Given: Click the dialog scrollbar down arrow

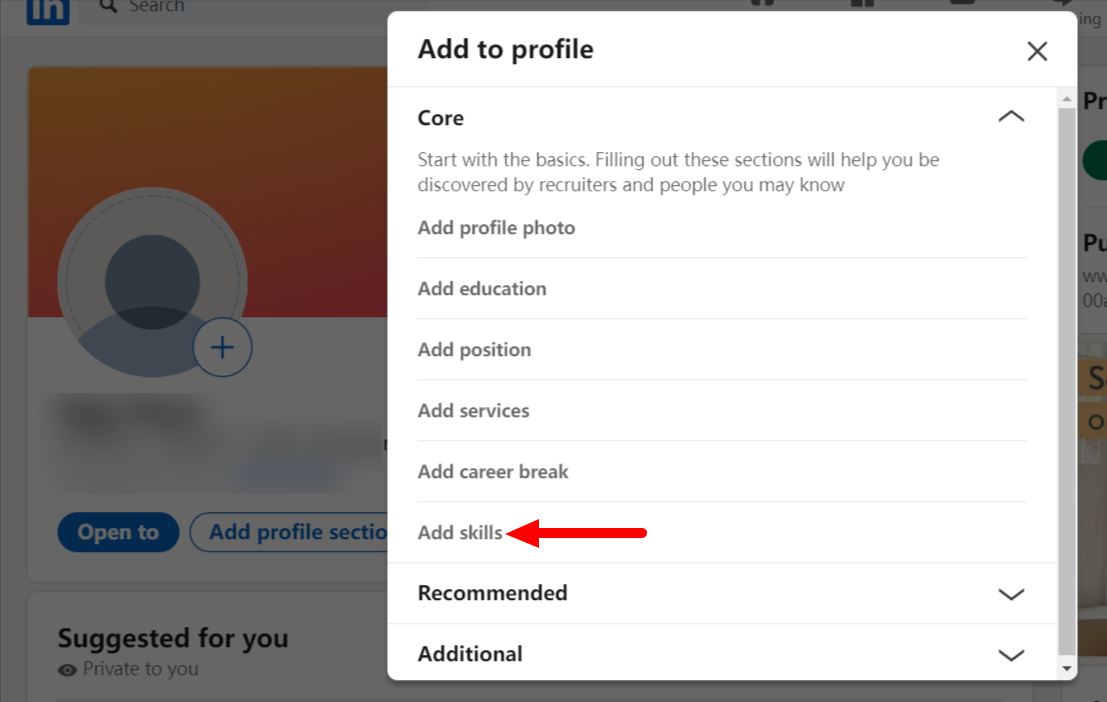Looking at the screenshot, I should pos(1067,668).
